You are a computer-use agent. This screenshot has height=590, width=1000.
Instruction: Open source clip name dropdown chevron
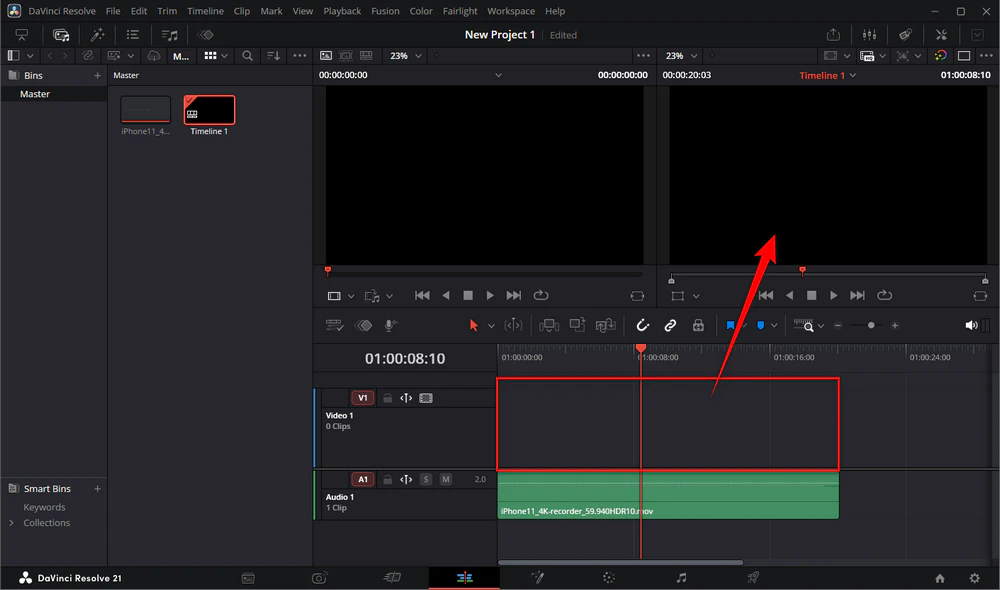[498, 75]
